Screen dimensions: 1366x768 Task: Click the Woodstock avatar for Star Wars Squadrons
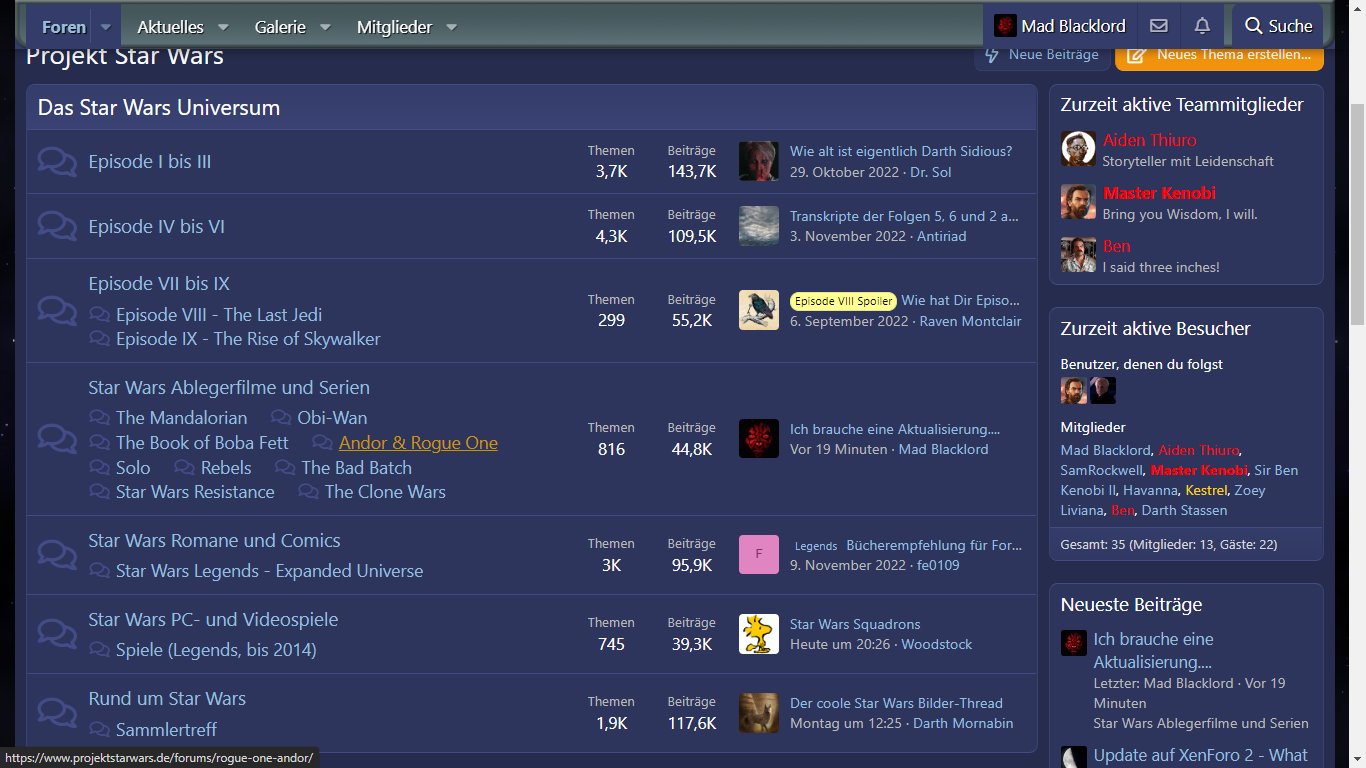(x=758, y=634)
